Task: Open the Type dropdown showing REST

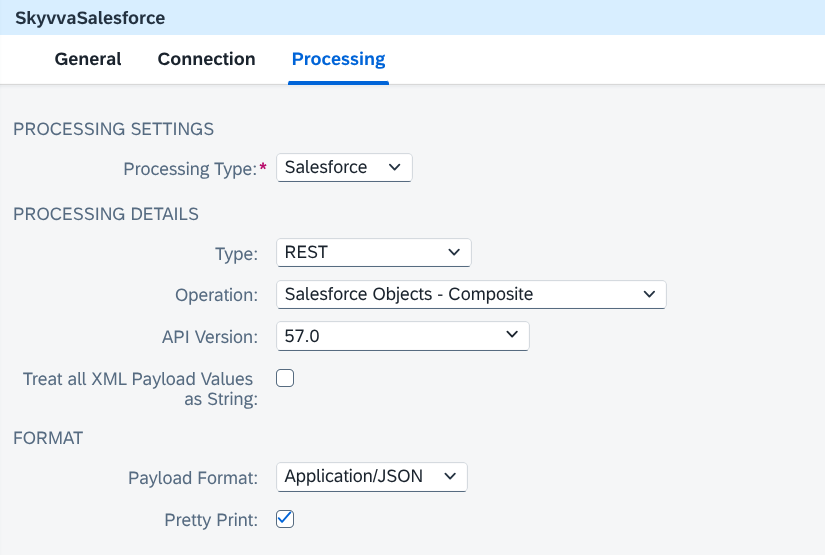Action: coord(374,253)
